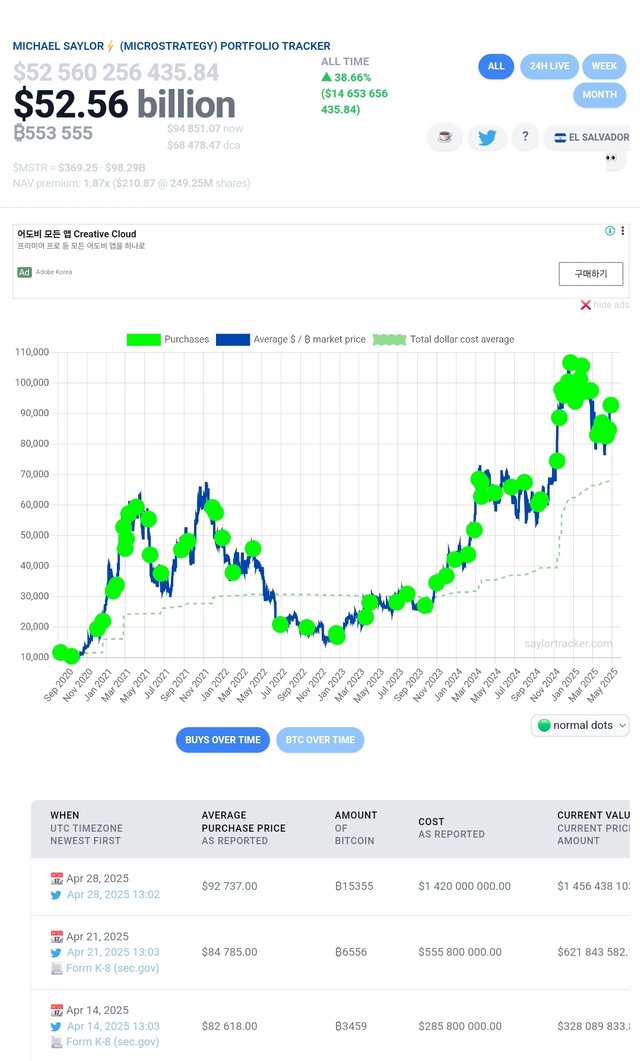The width and height of the screenshot is (640, 1061).
Task: Toggle the Purchases legend swatch
Action: (x=143, y=340)
